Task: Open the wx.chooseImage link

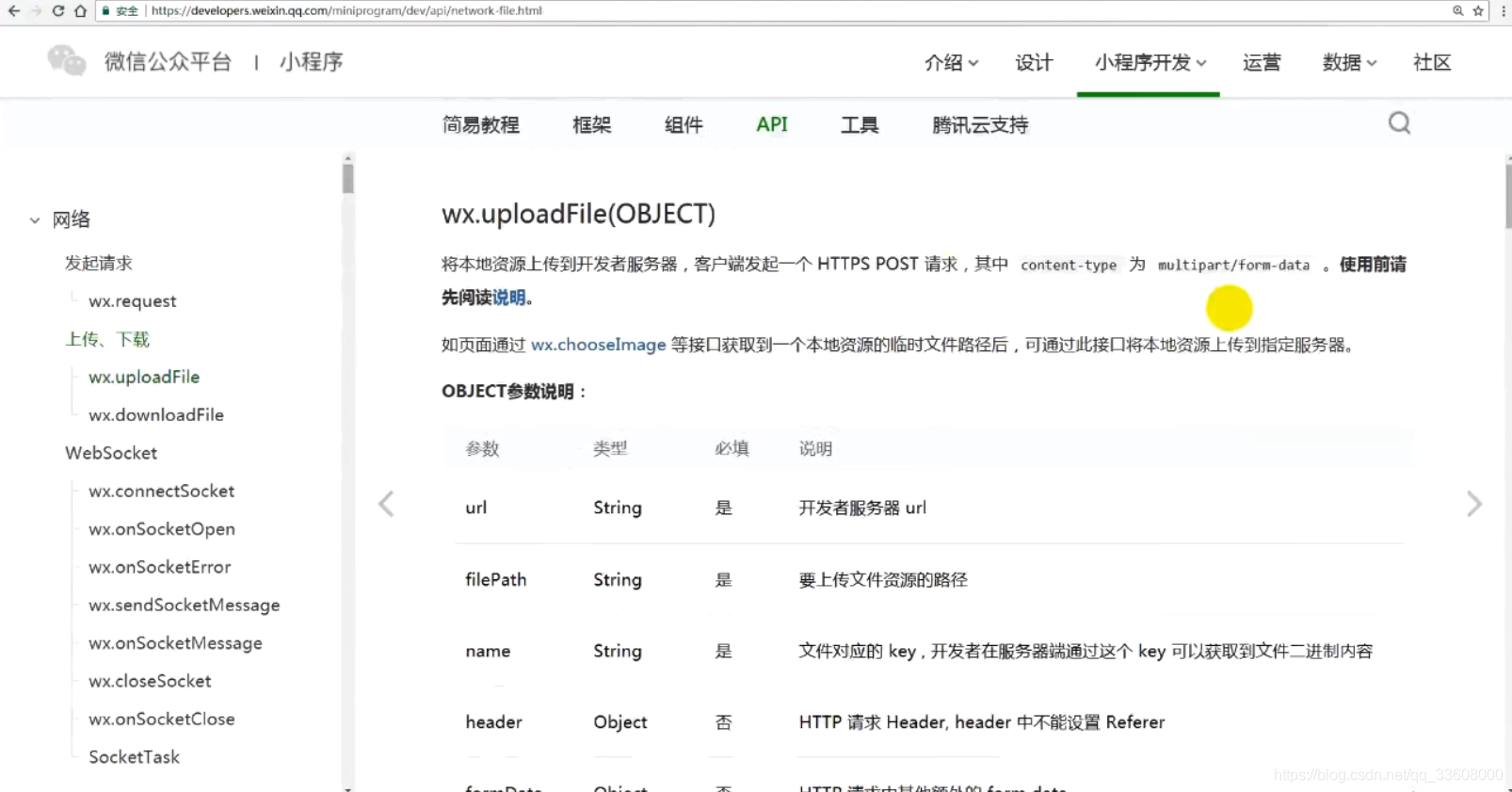Action: tap(599, 345)
